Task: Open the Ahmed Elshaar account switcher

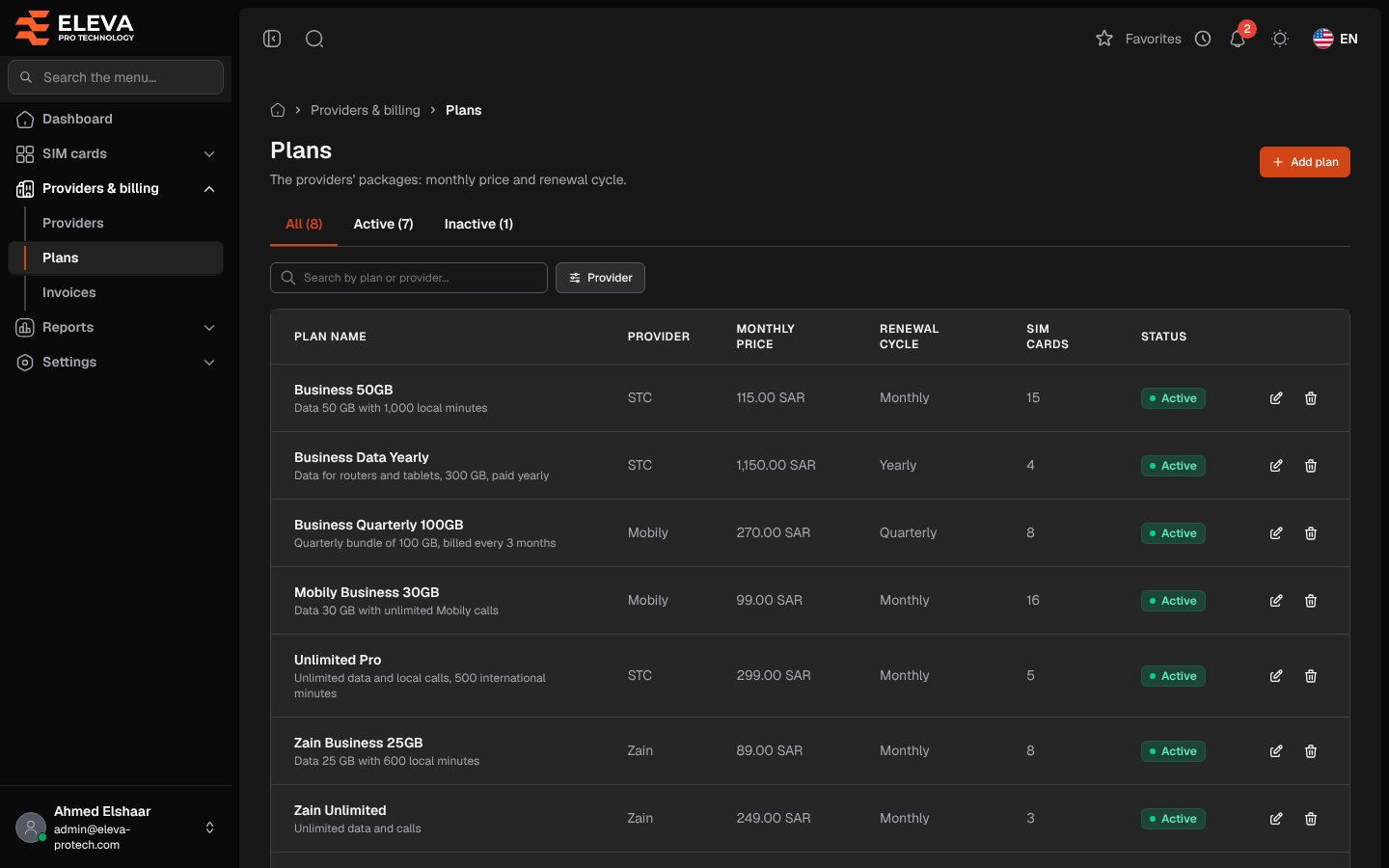Action: coord(116,827)
